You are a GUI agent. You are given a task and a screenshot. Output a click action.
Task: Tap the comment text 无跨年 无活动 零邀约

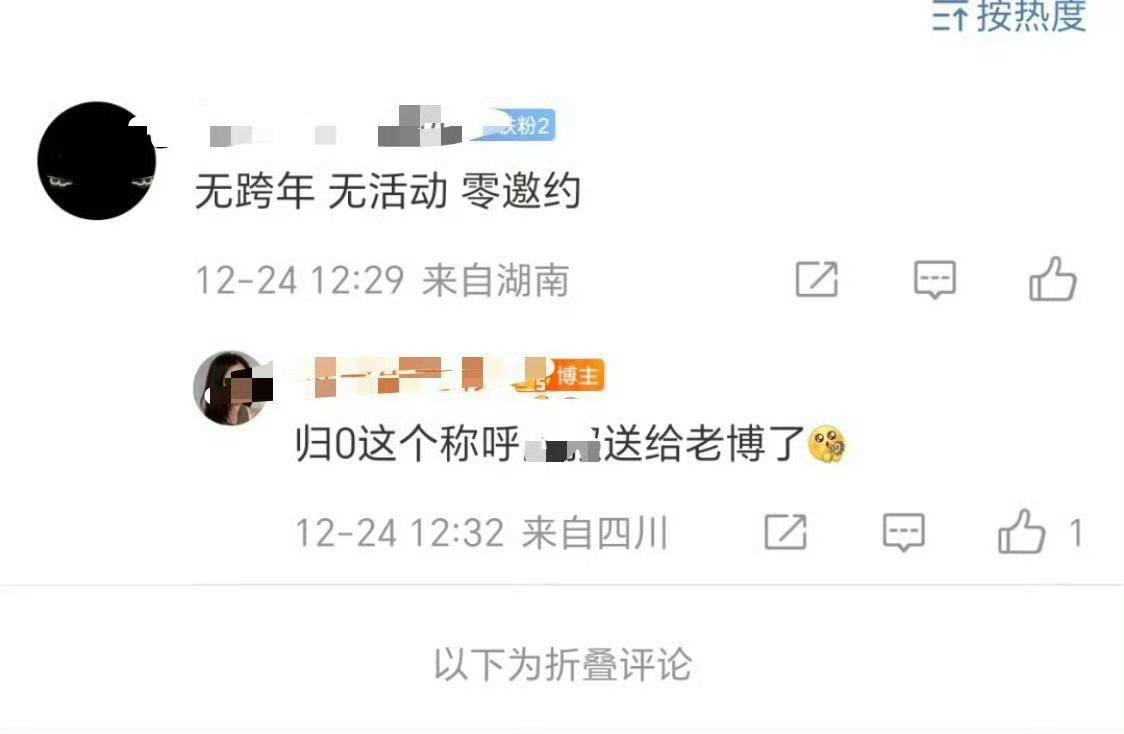click(388, 191)
